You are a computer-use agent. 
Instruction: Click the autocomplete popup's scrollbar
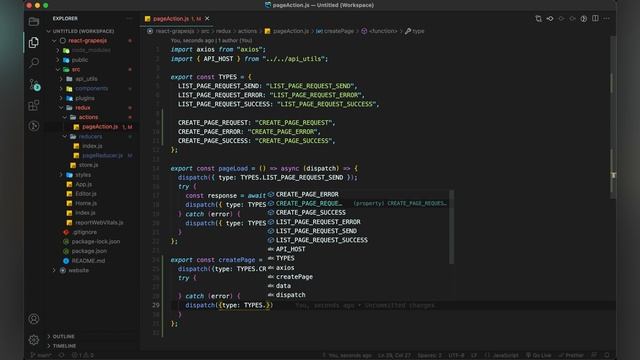click(451, 227)
